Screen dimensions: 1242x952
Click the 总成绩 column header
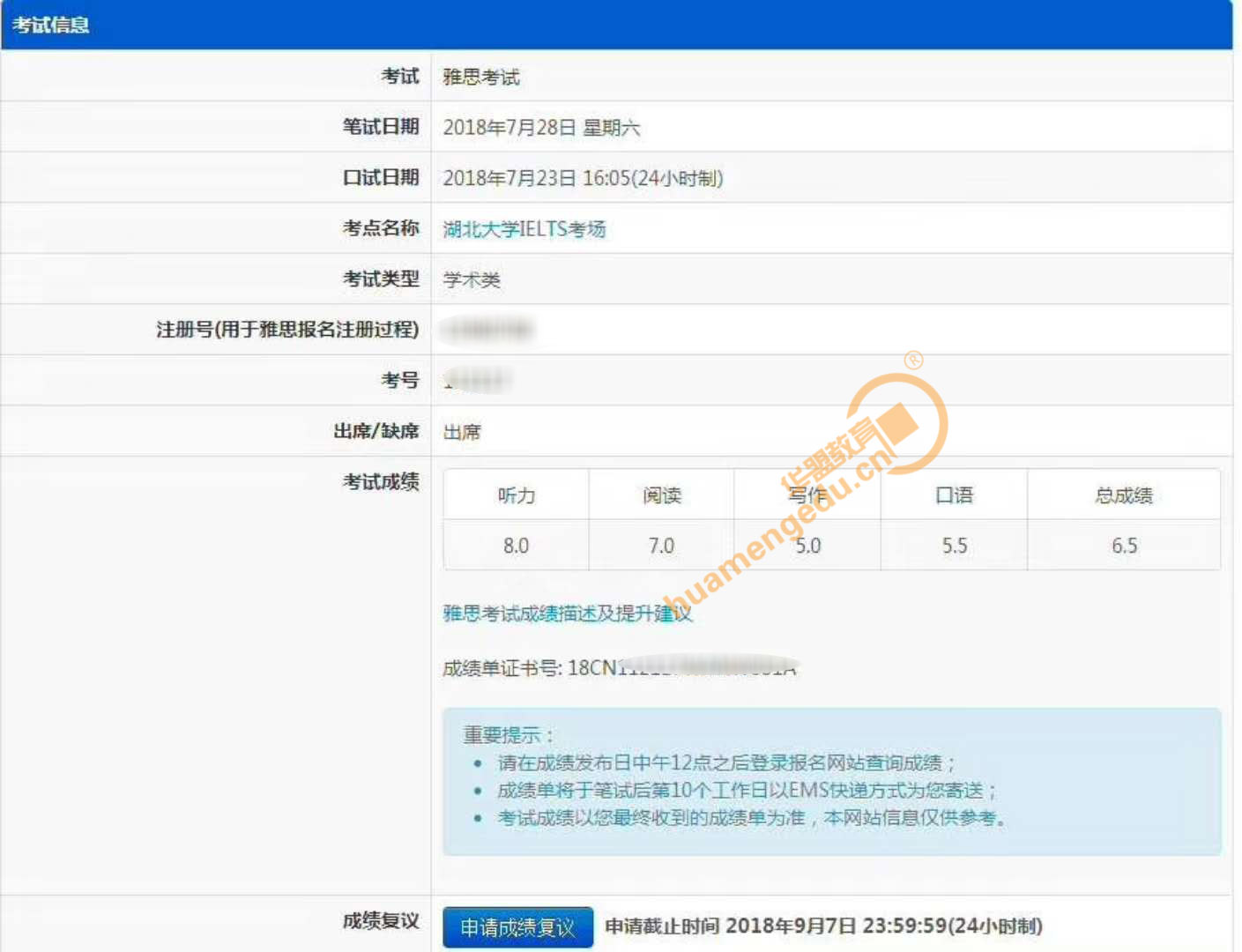[1124, 495]
